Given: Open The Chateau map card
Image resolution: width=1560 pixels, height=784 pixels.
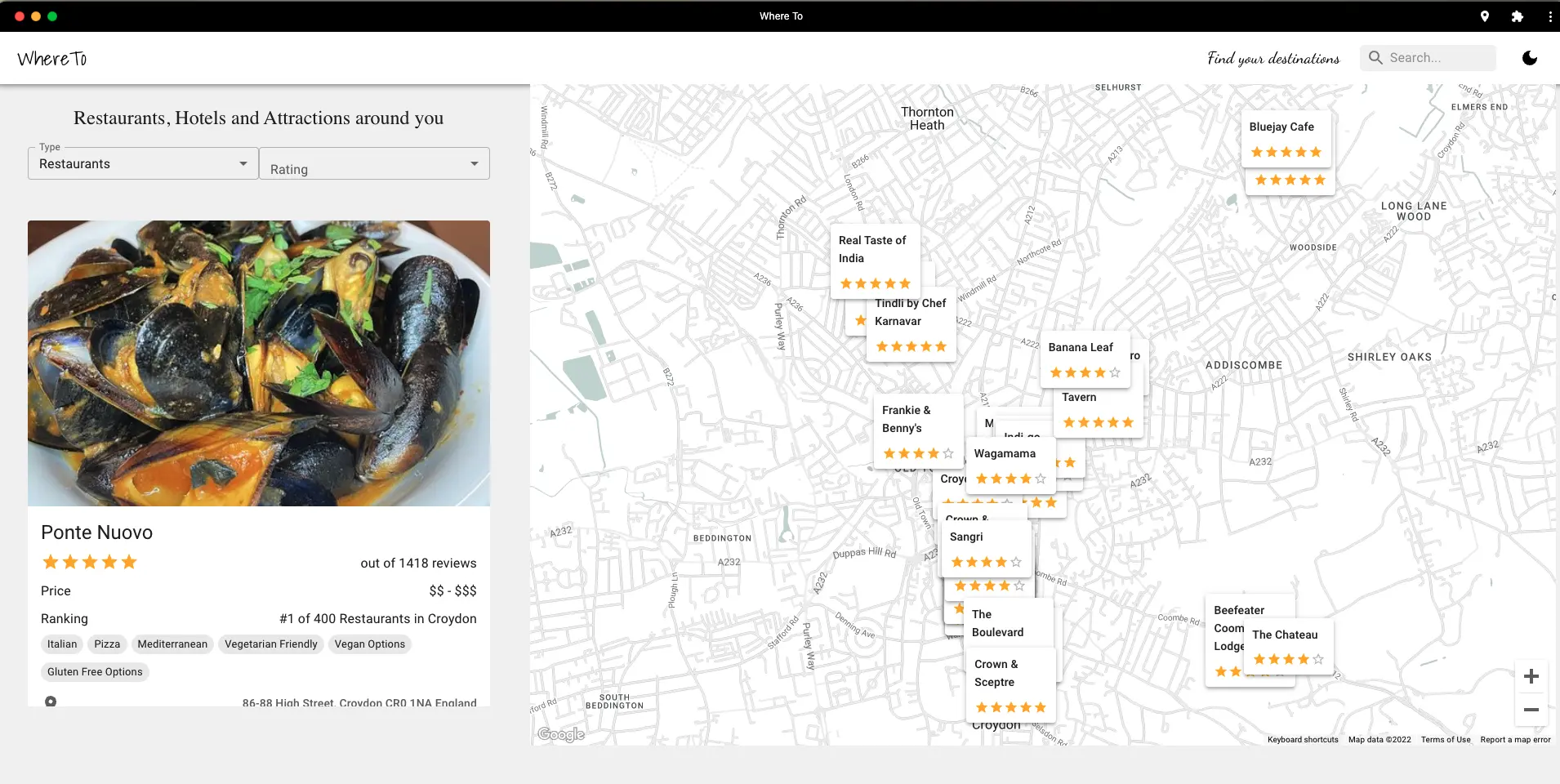Looking at the screenshot, I should 1289,647.
